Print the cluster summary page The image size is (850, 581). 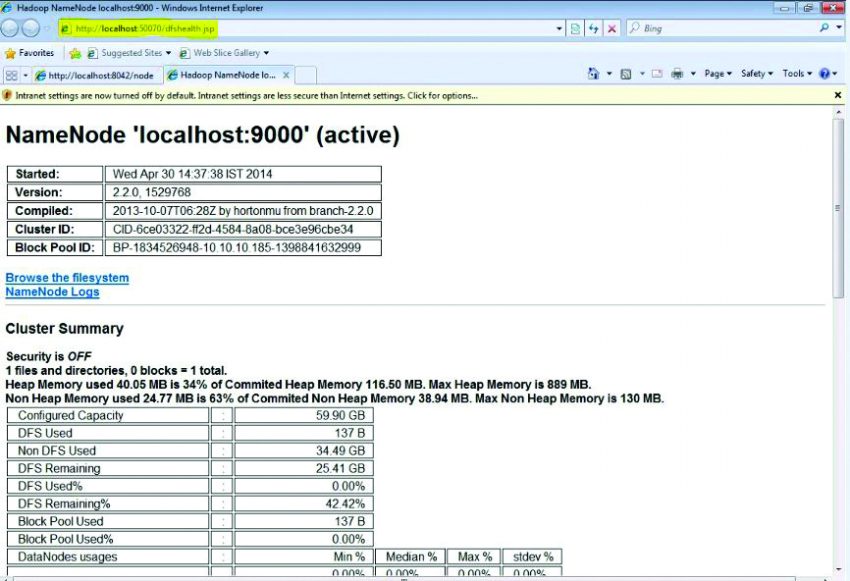[x=676, y=74]
